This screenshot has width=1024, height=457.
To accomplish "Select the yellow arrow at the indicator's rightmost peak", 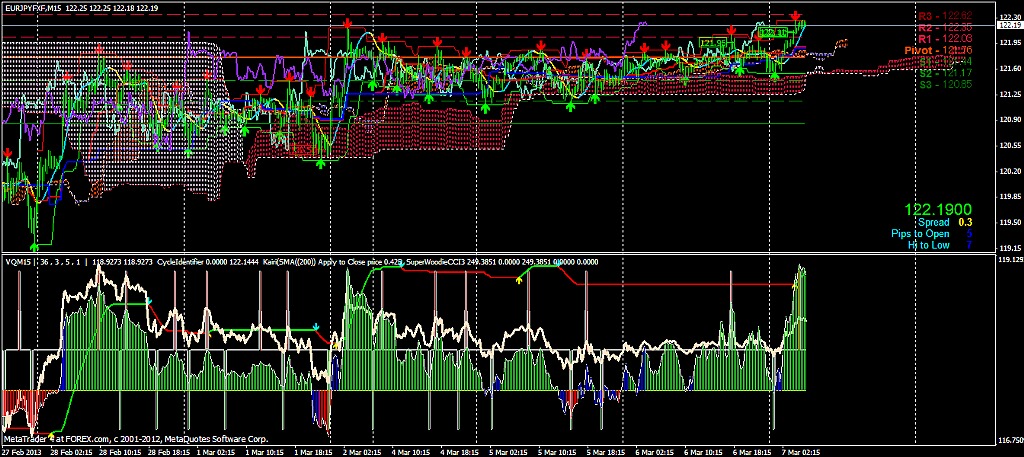I will (x=796, y=284).
